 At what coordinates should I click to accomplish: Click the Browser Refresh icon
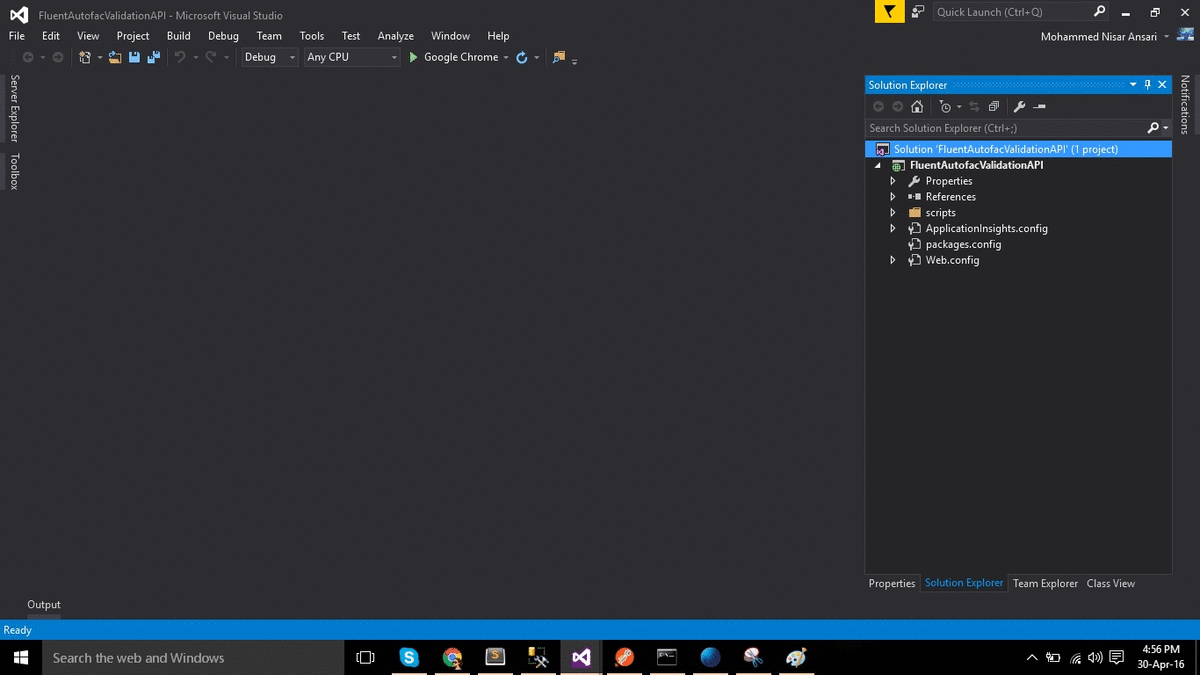click(521, 57)
